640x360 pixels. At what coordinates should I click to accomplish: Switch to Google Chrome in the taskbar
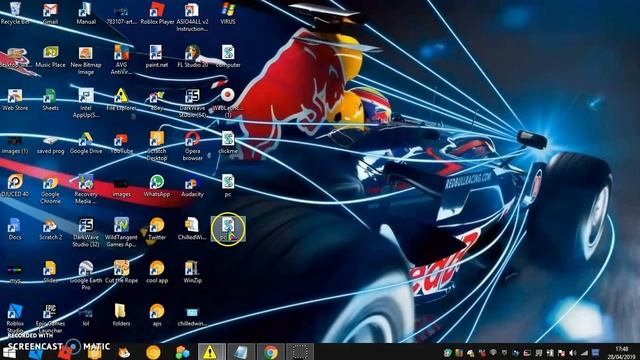click(x=270, y=352)
